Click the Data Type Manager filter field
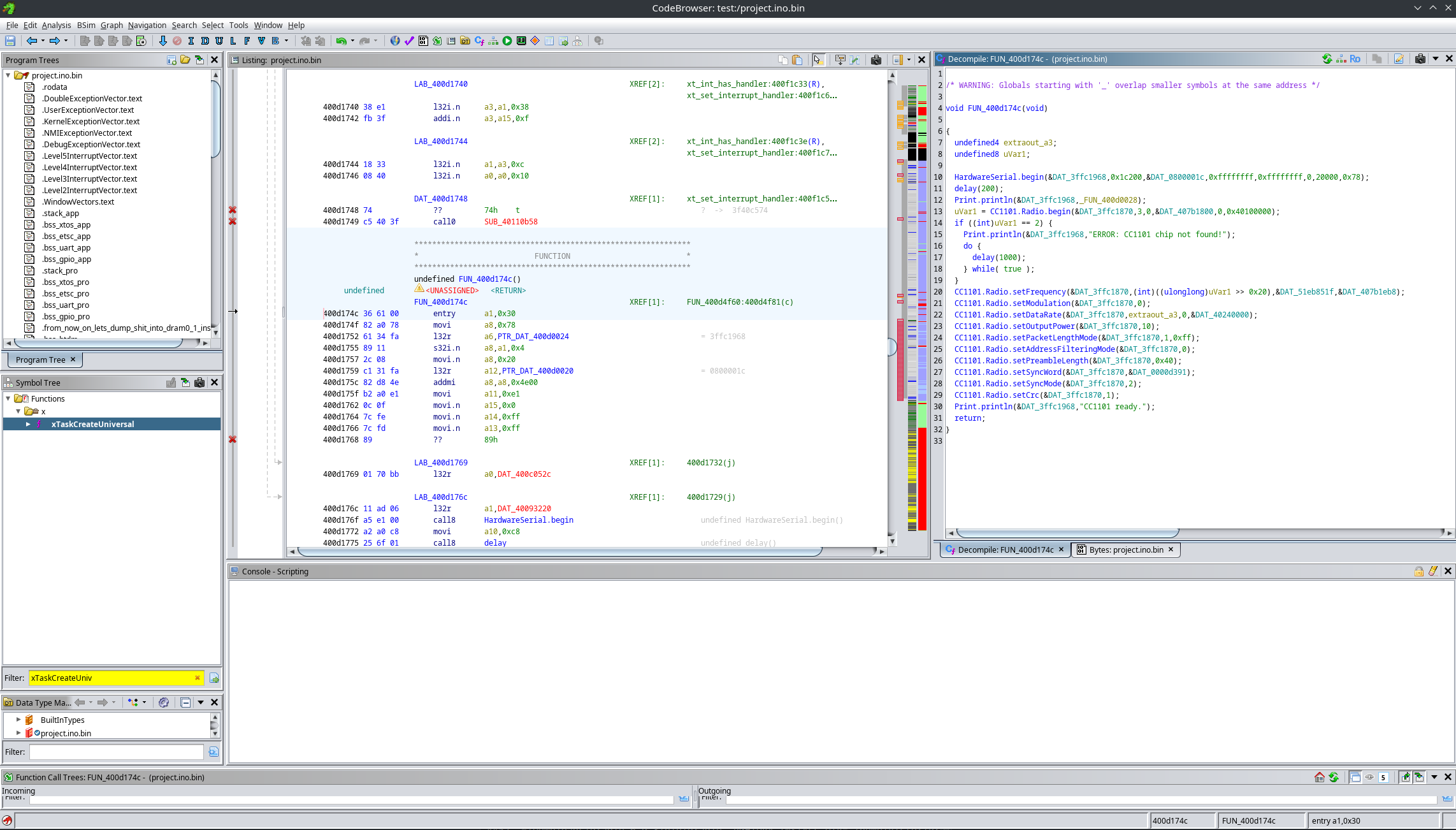This screenshot has width=1456, height=830. point(117,752)
